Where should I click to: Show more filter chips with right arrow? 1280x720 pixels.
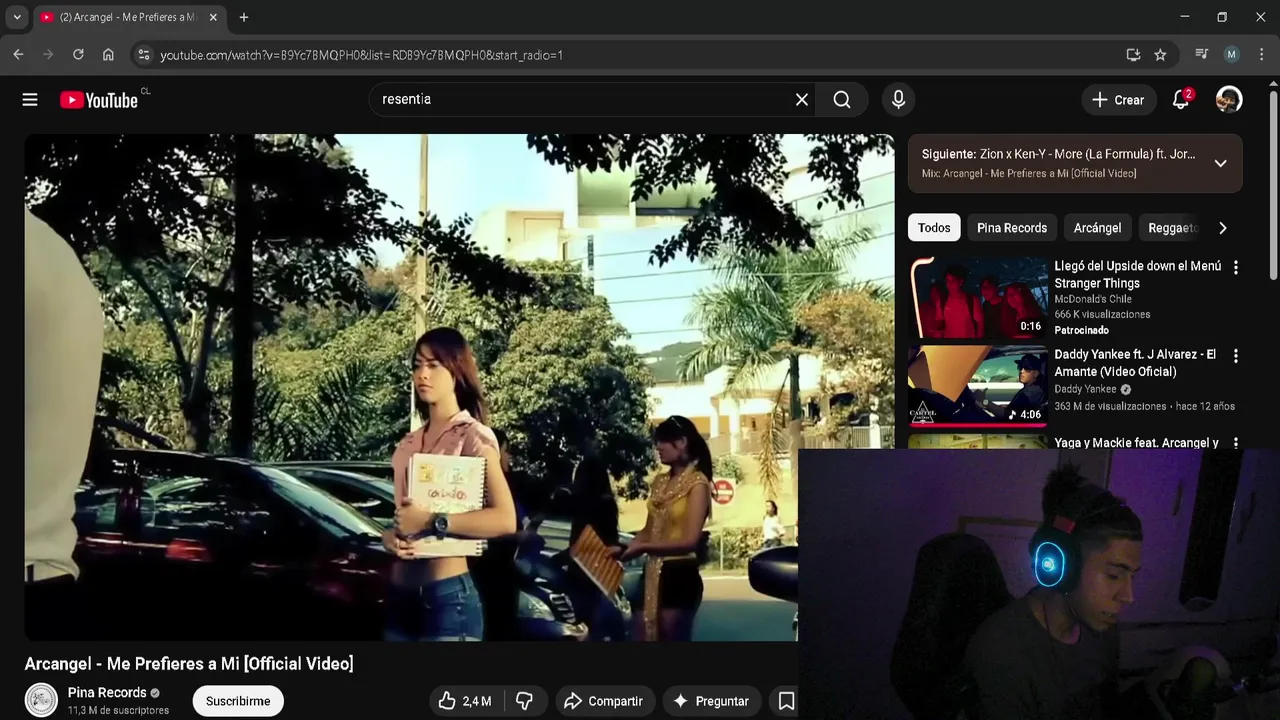(x=1222, y=228)
